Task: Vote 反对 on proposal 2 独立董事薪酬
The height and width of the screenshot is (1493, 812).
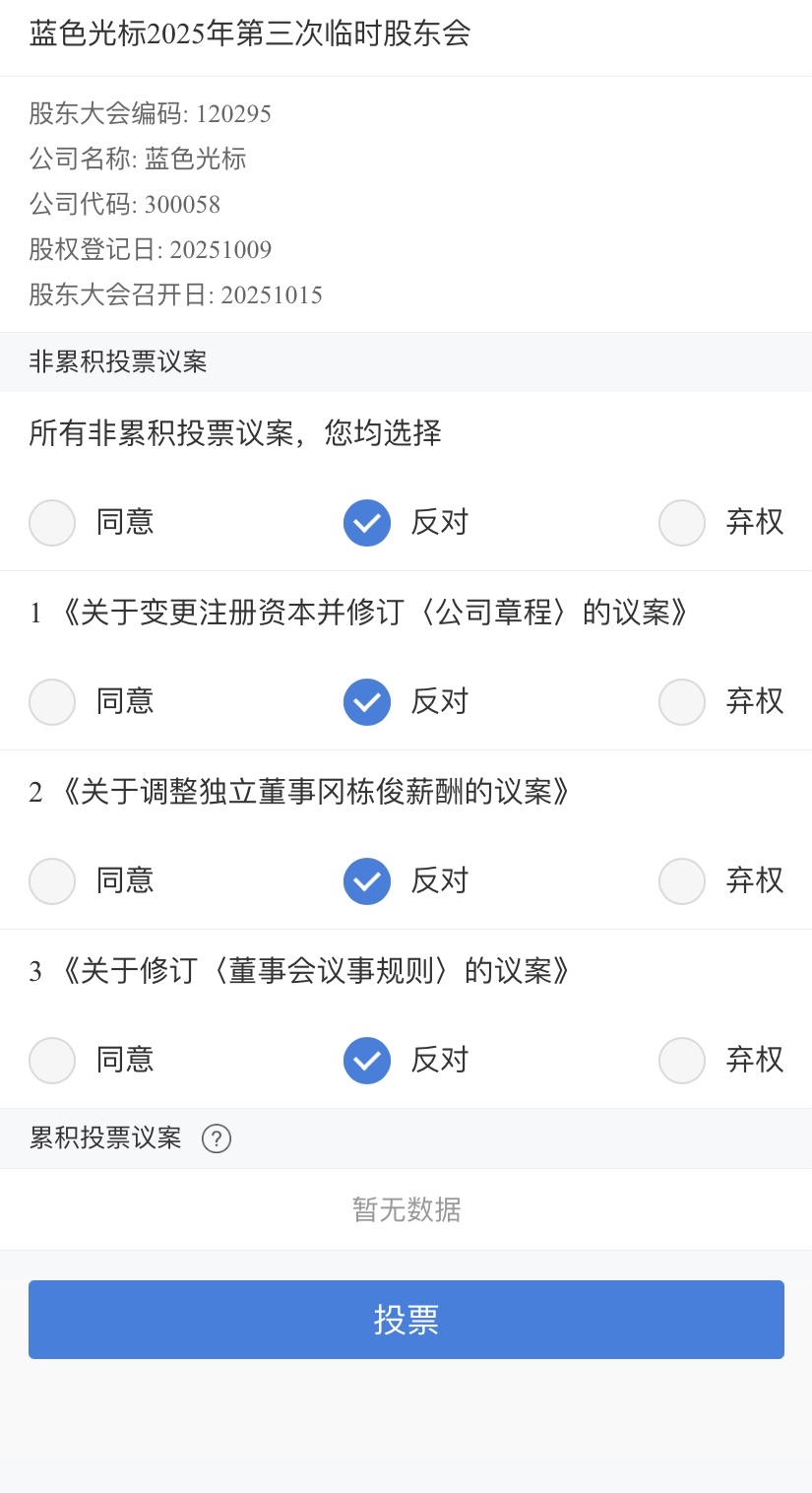Action: coord(367,880)
